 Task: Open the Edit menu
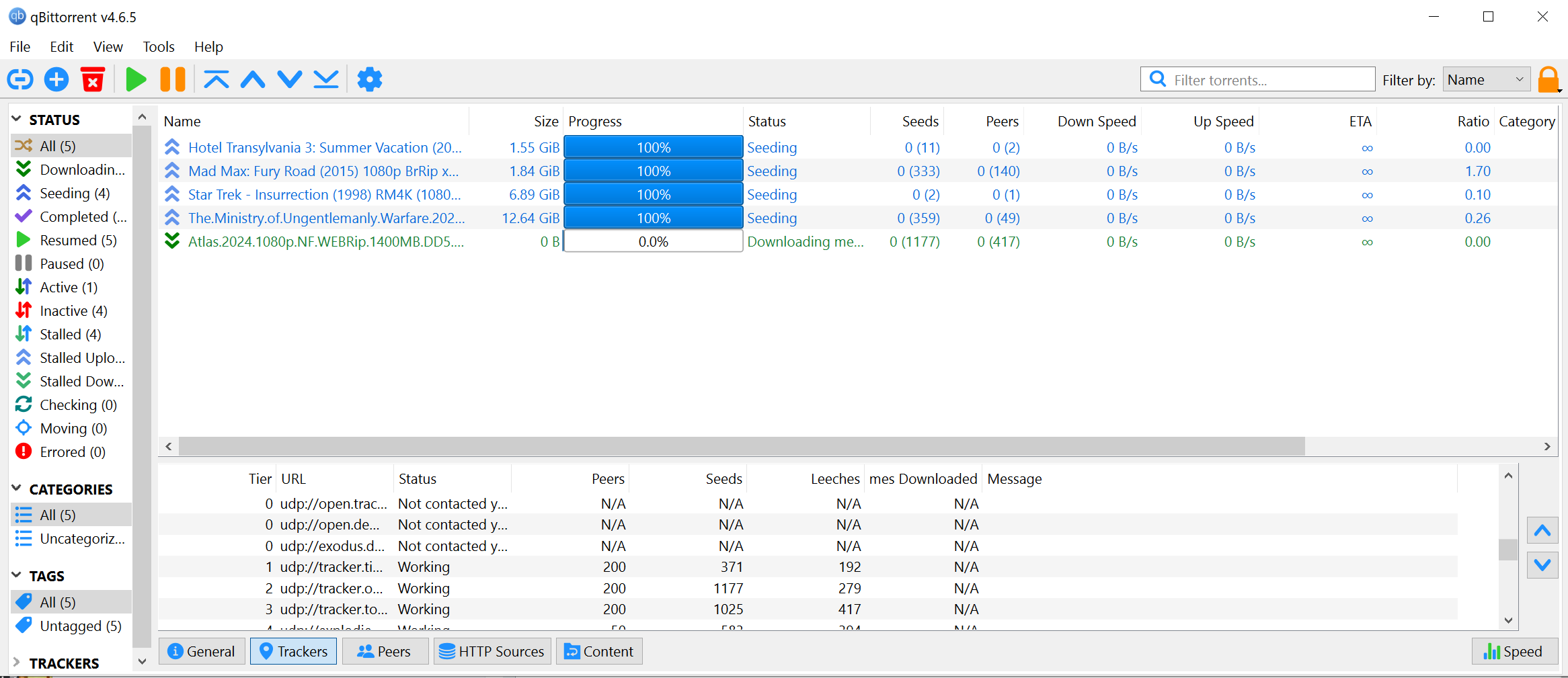tap(61, 46)
